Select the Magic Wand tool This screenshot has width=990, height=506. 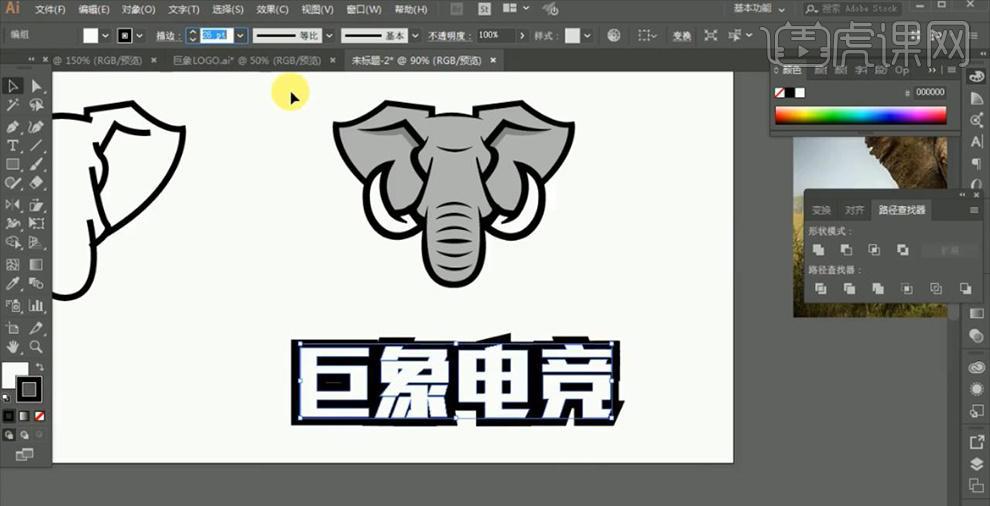click(13, 105)
